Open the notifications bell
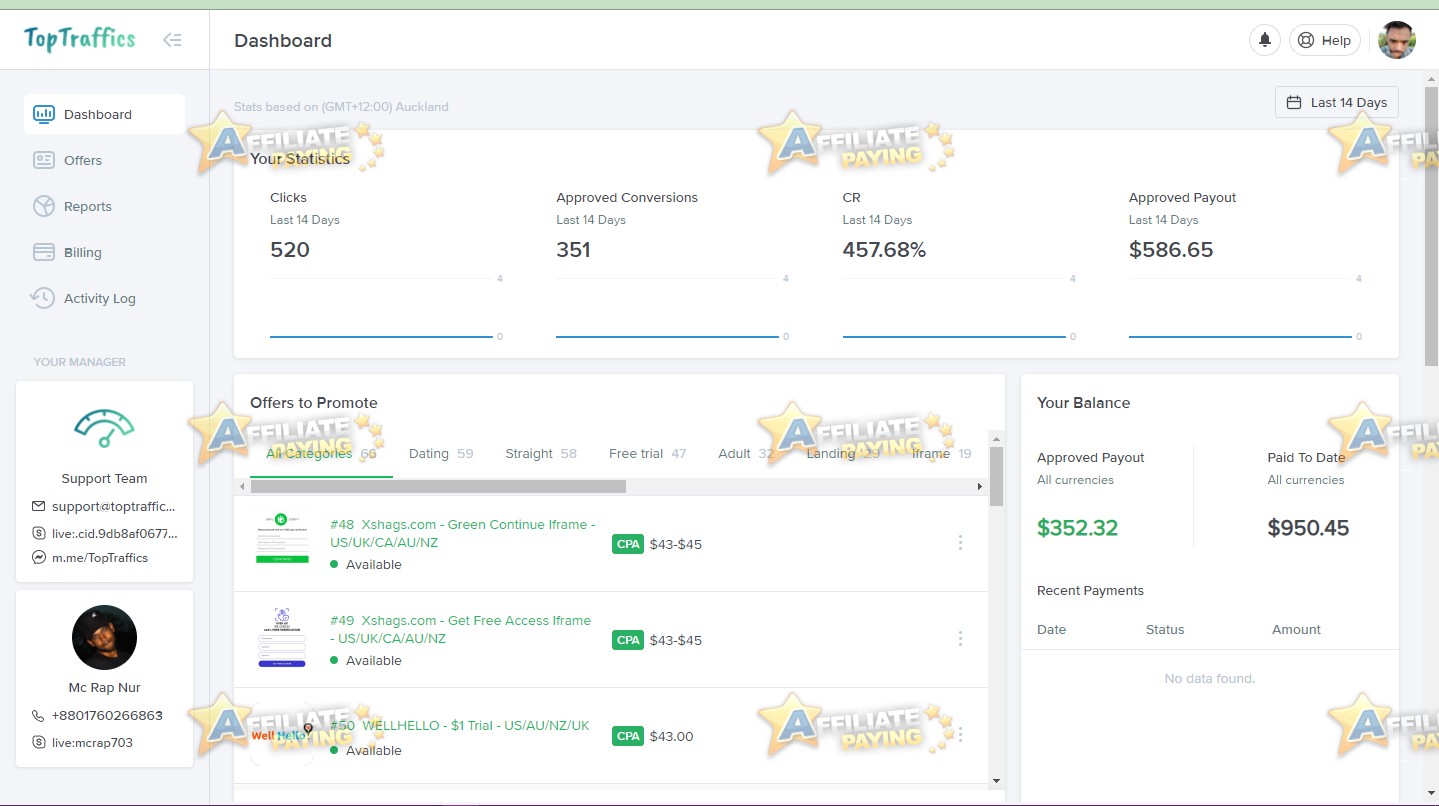The height and width of the screenshot is (806, 1439). point(1265,40)
